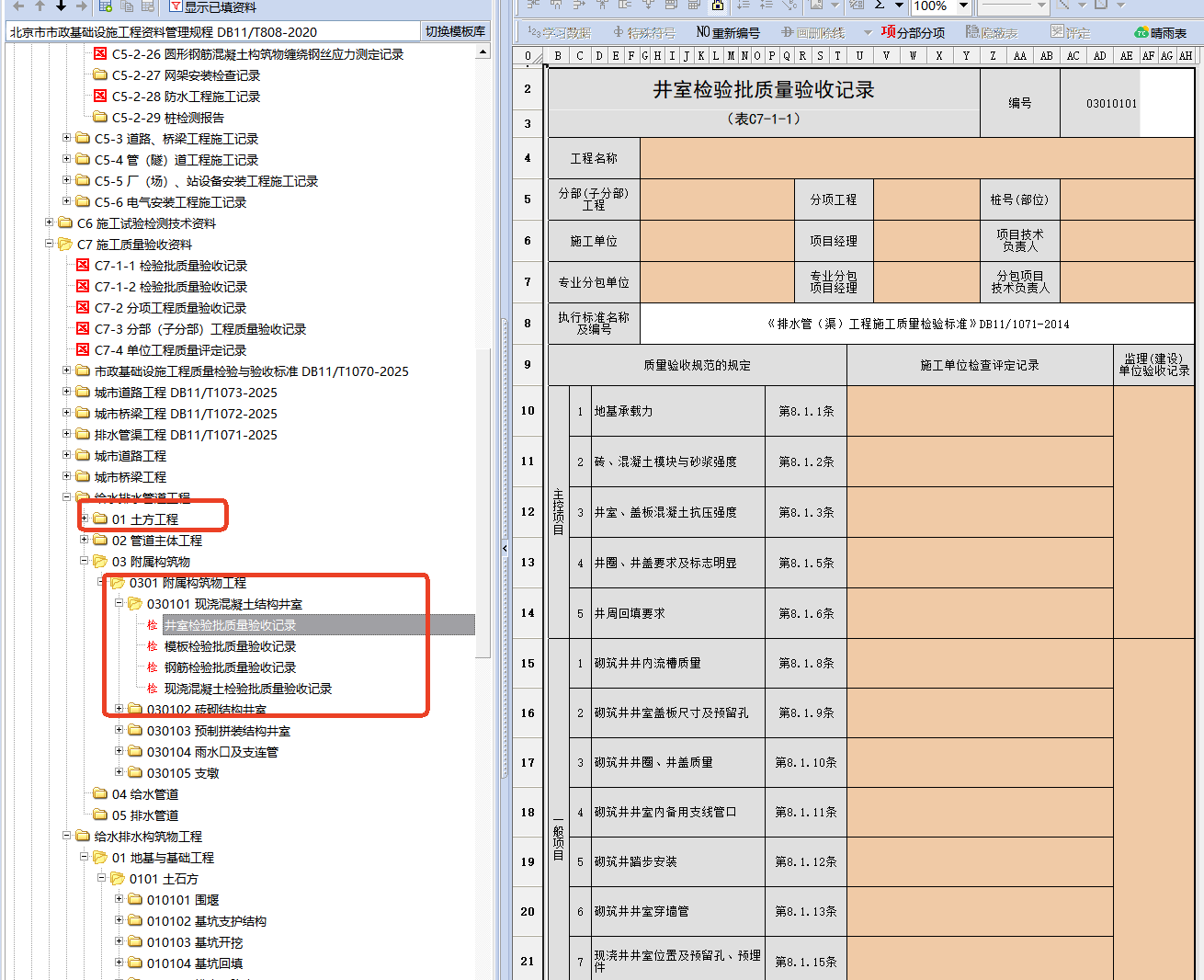
Task: Click the tree panel scroll-up arrow
Action: click(483, 53)
